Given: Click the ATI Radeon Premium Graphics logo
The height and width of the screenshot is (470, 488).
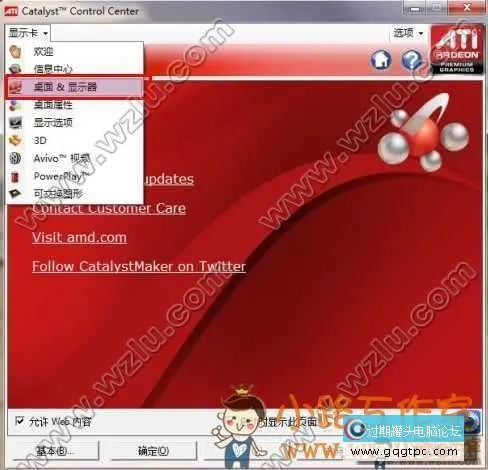Looking at the screenshot, I should pos(456,49).
